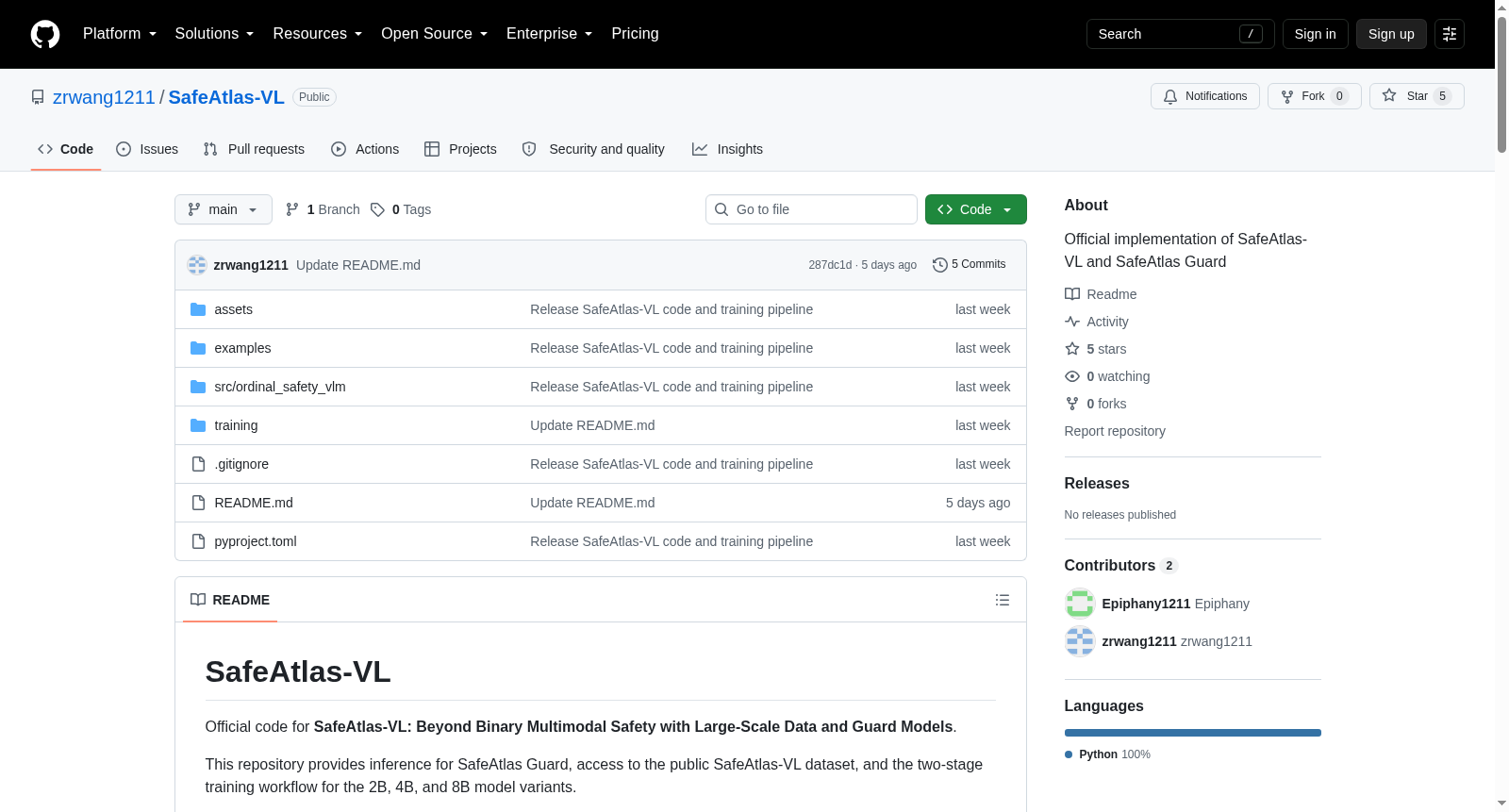This screenshot has height=812, width=1509.
Task: Fork this repository
Action: coord(1315,96)
